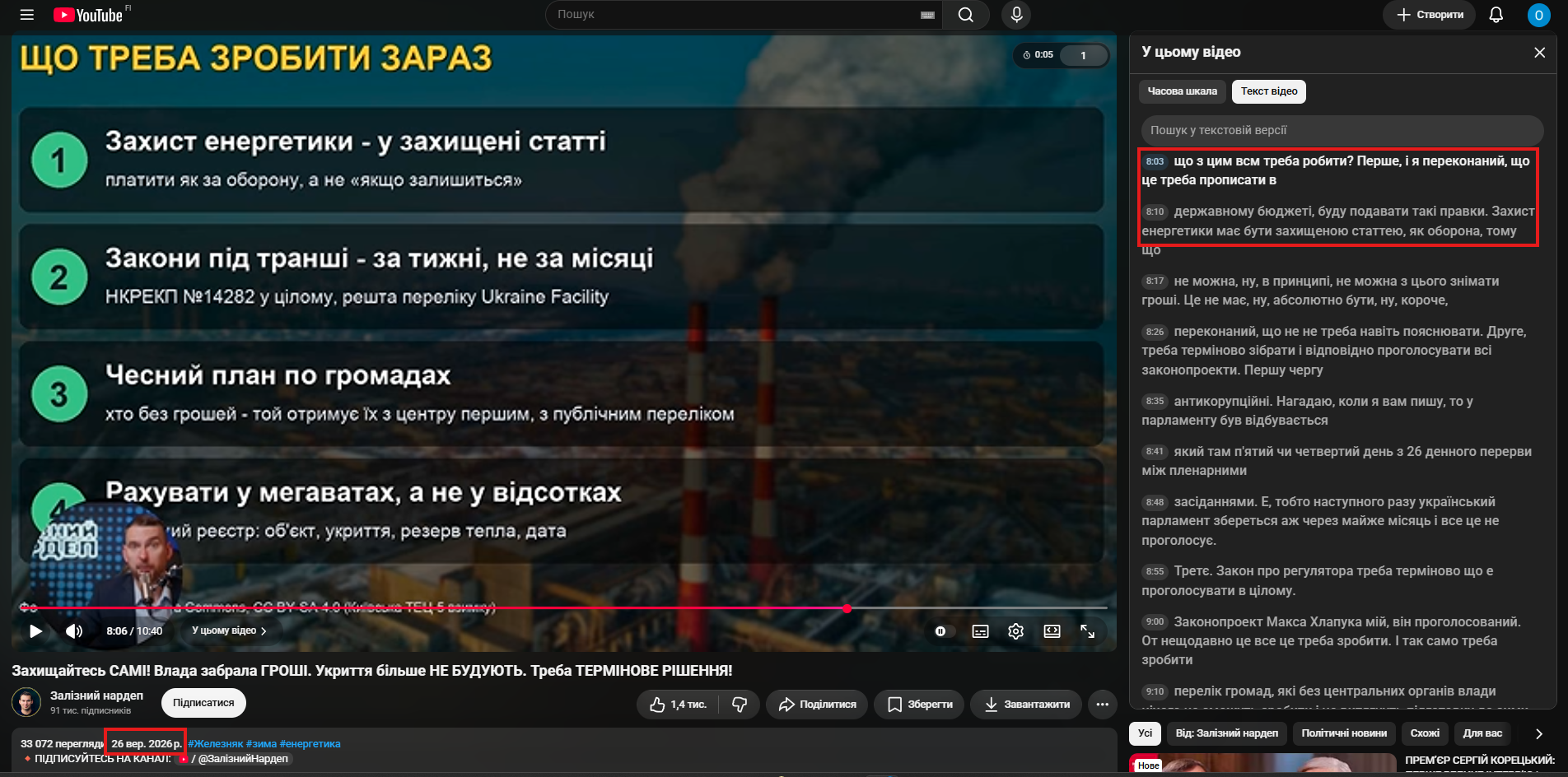Open player settings gear
Viewport: 1568px width, 777px height.
point(1015,631)
